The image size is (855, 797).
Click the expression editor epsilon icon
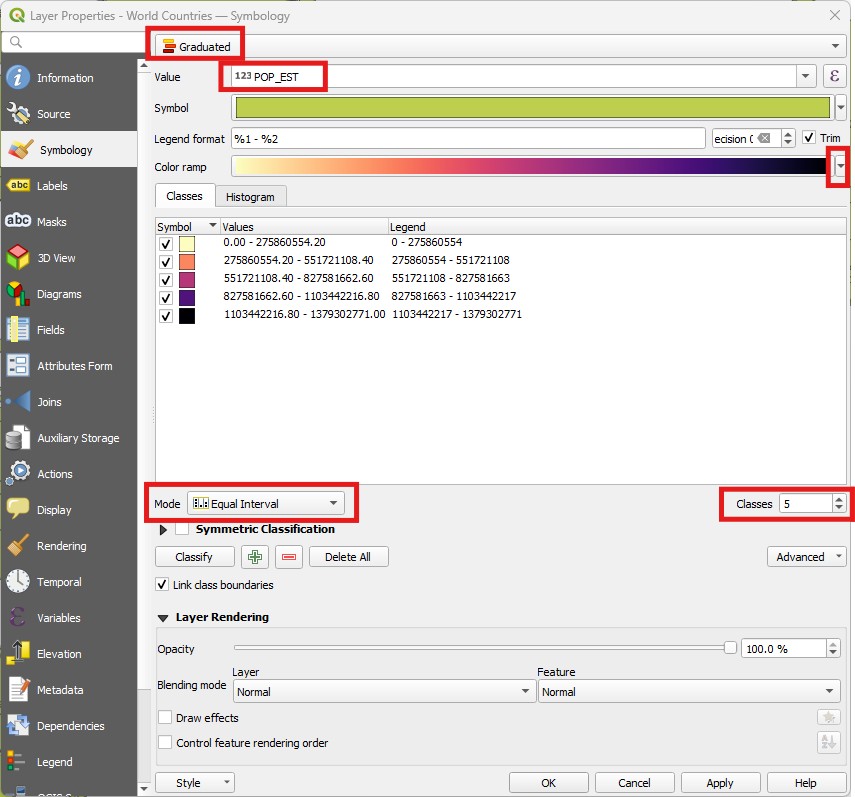point(834,76)
